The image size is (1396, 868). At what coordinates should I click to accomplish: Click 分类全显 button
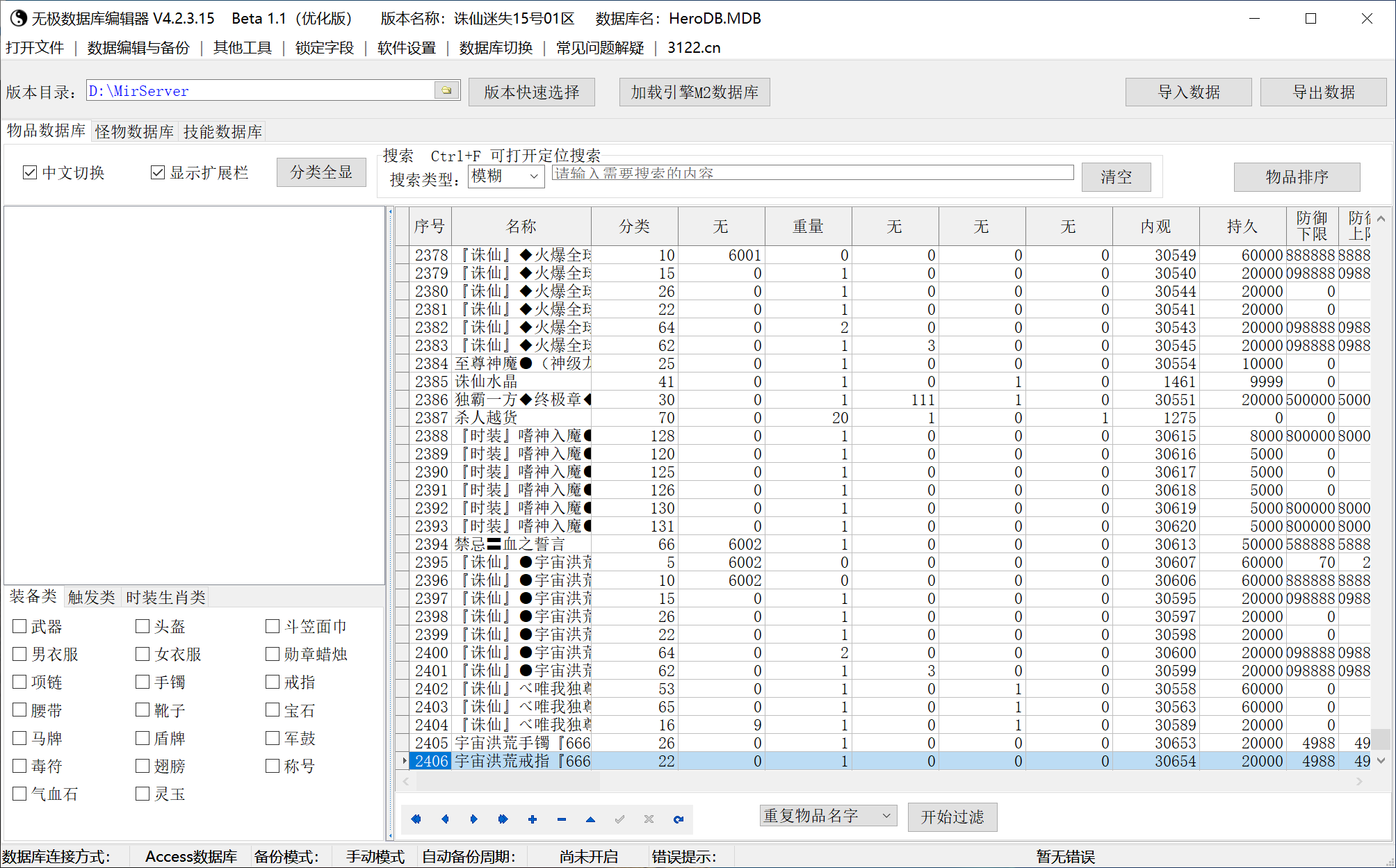pyautogui.click(x=321, y=172)
